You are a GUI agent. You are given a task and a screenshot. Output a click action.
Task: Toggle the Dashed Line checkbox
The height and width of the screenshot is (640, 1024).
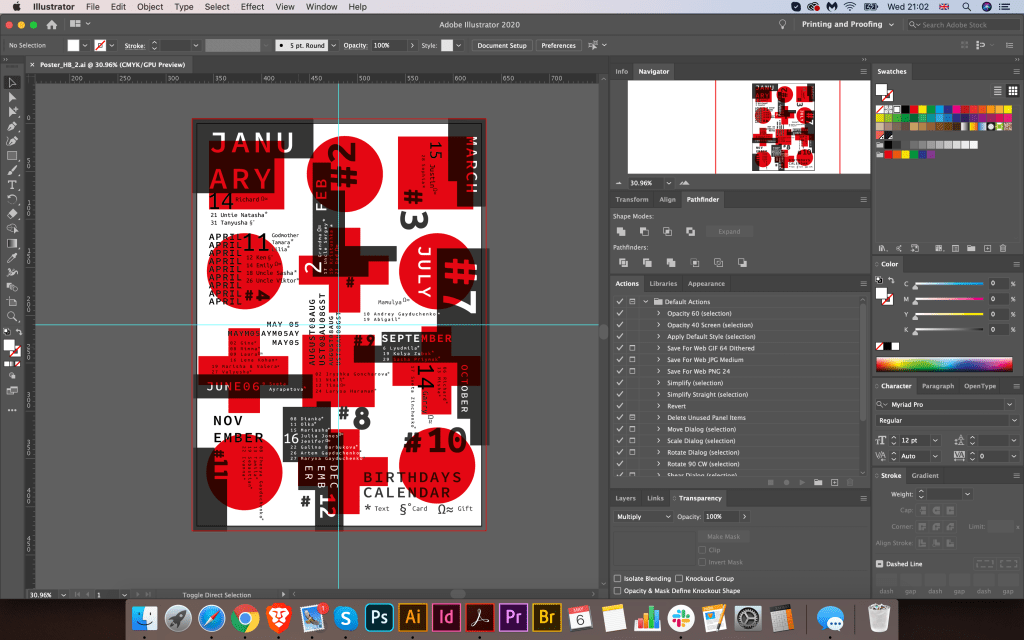[880, 564]
